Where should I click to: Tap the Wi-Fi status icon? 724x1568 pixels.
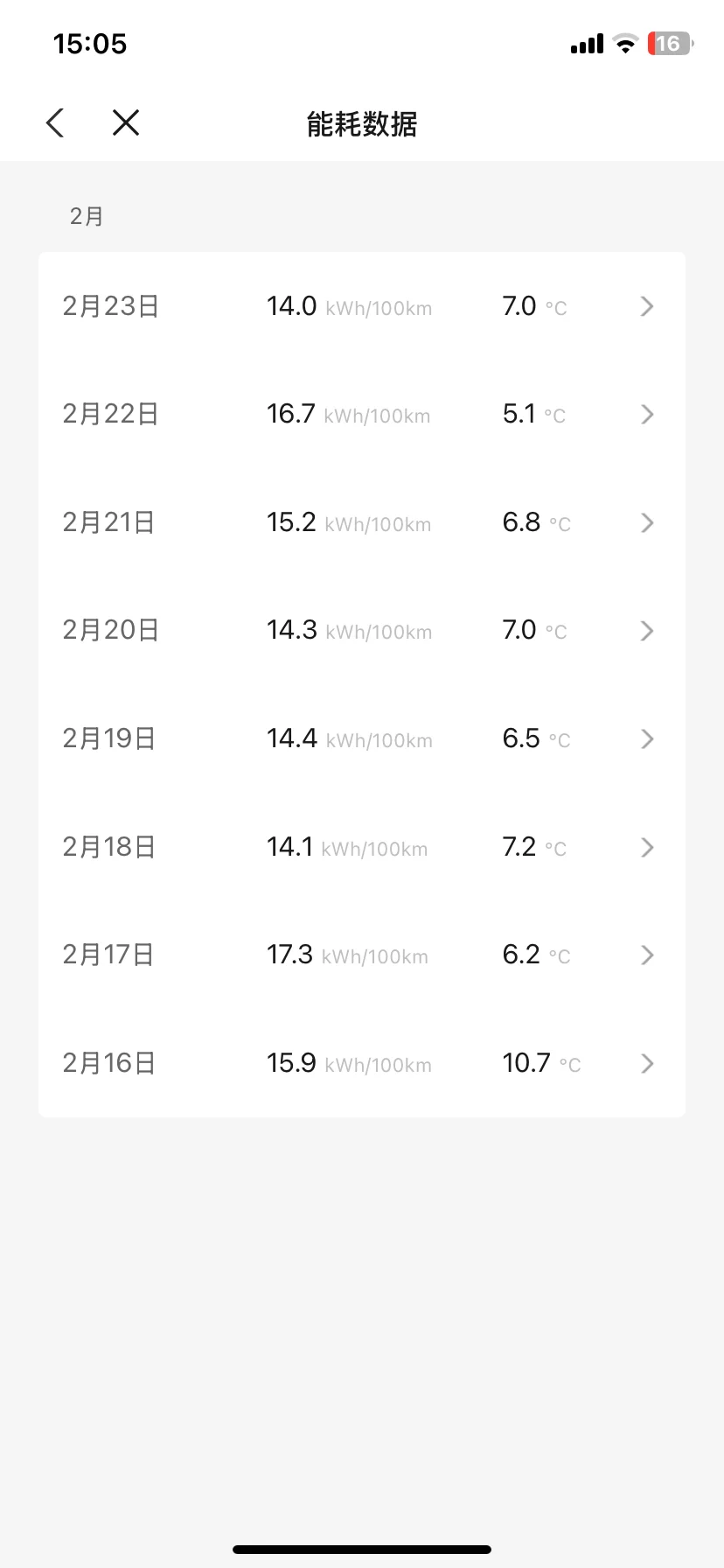point(625,44)
